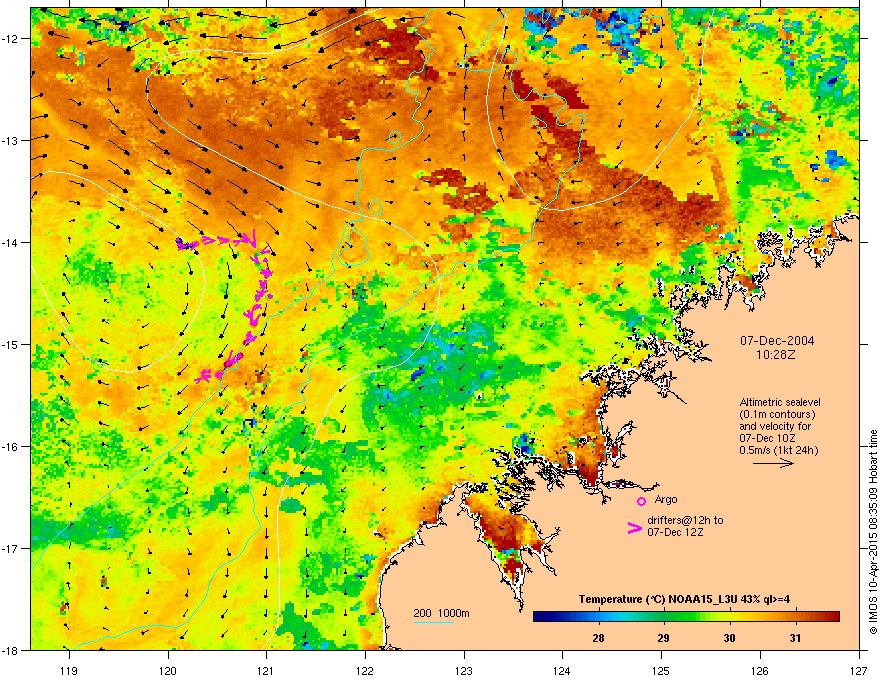Viewport: 880px width, 680px height.
Task: Click the "10:28Z" time label
Action: click(x=775, y=355)
